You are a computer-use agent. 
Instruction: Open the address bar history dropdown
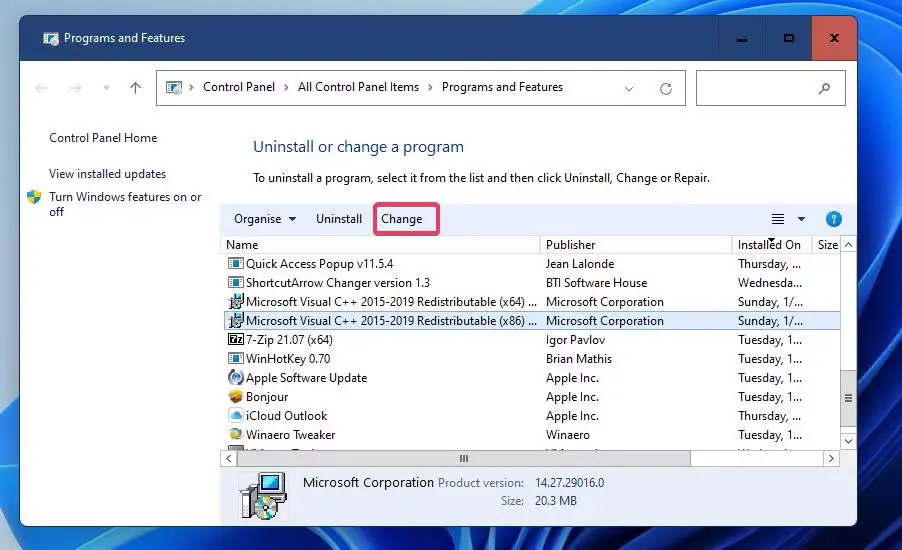(x=629, y=88)
